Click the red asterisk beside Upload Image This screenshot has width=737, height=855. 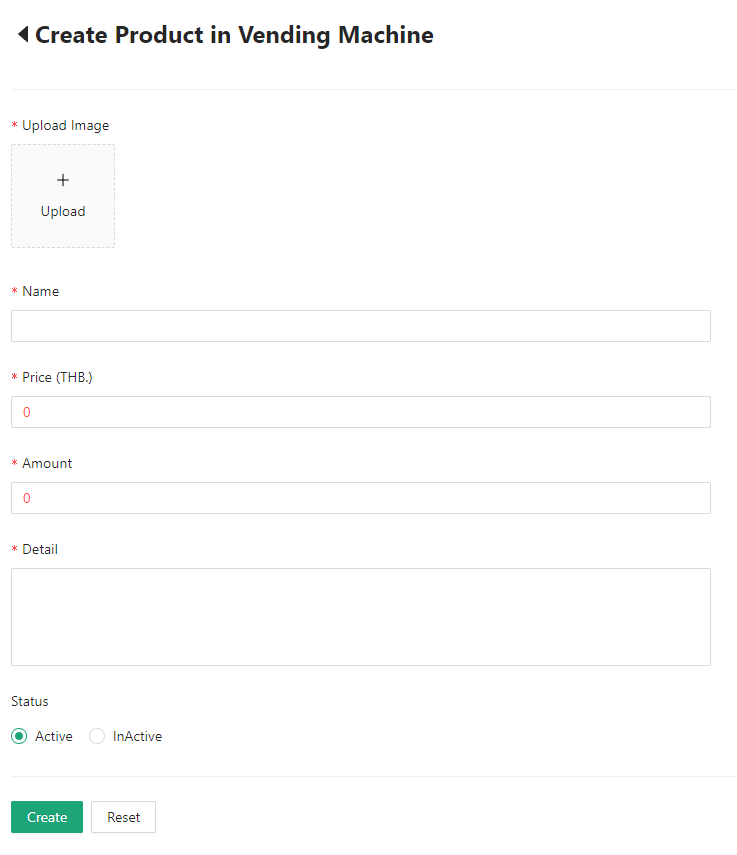pos(14,125)
